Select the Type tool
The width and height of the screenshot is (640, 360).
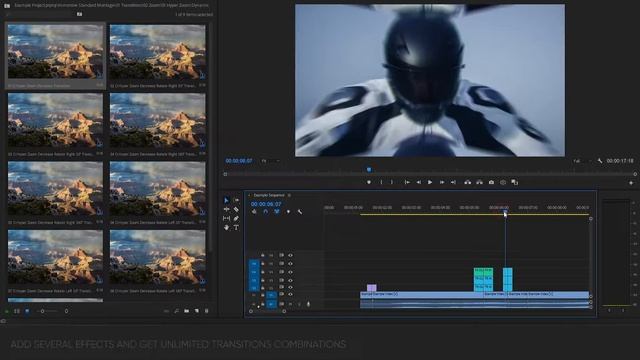(x=236, y=228)
